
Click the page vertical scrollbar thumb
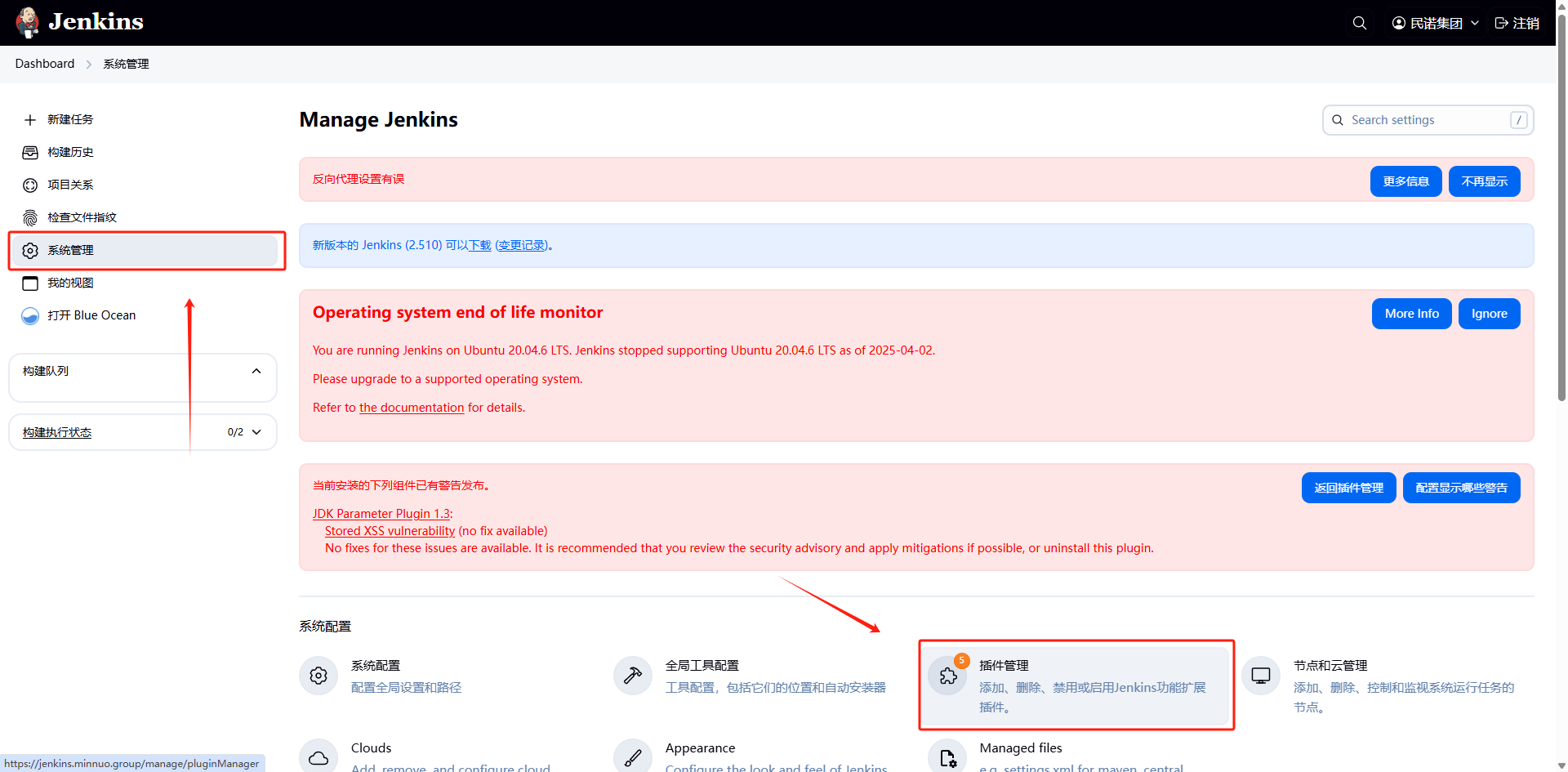[1561, 208]
